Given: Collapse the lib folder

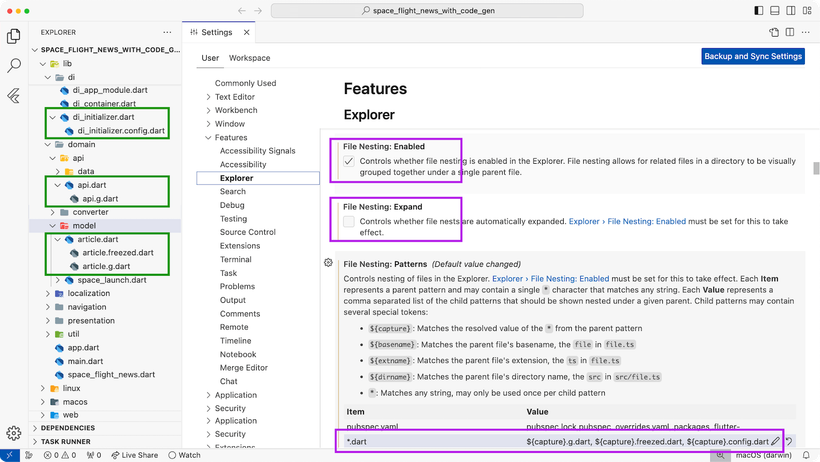Looking at the screenshot, I should pyautogui.click(x=43, y=64).
